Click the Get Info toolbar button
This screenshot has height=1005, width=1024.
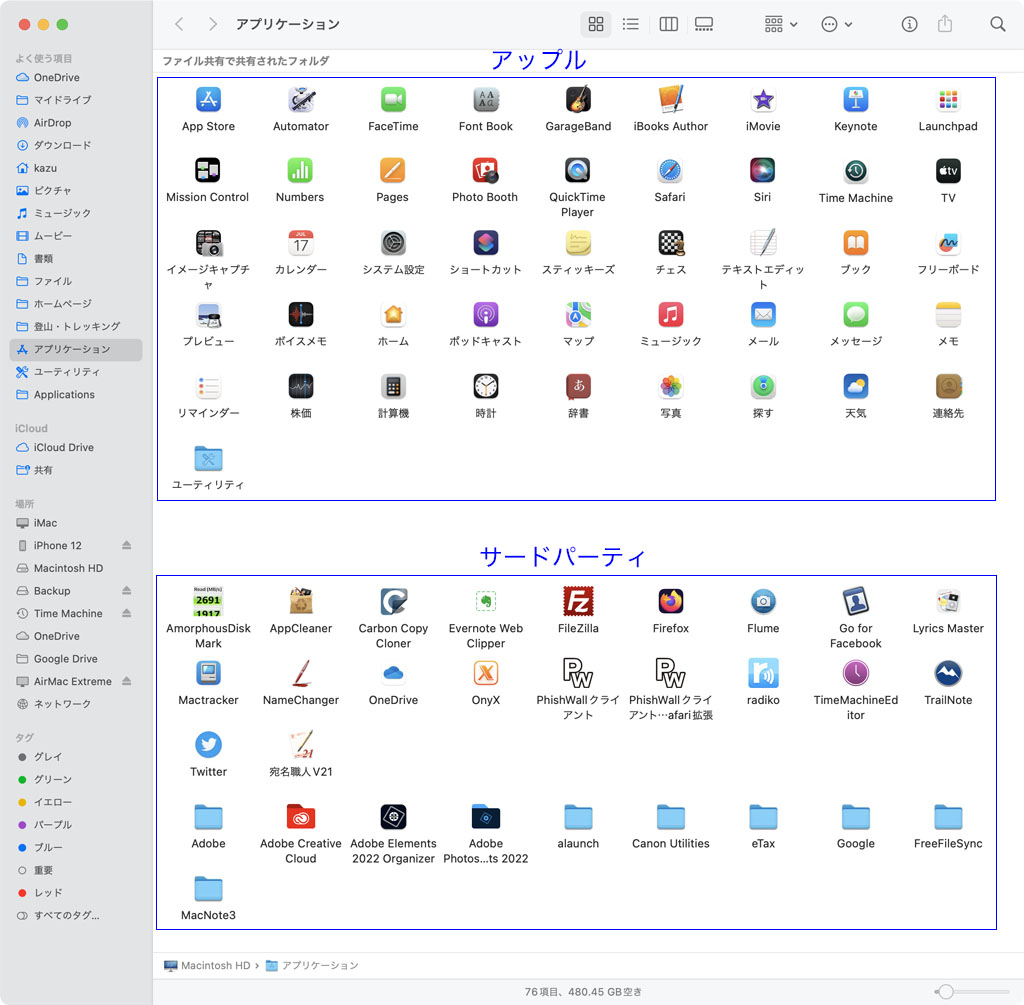point(909,24)
